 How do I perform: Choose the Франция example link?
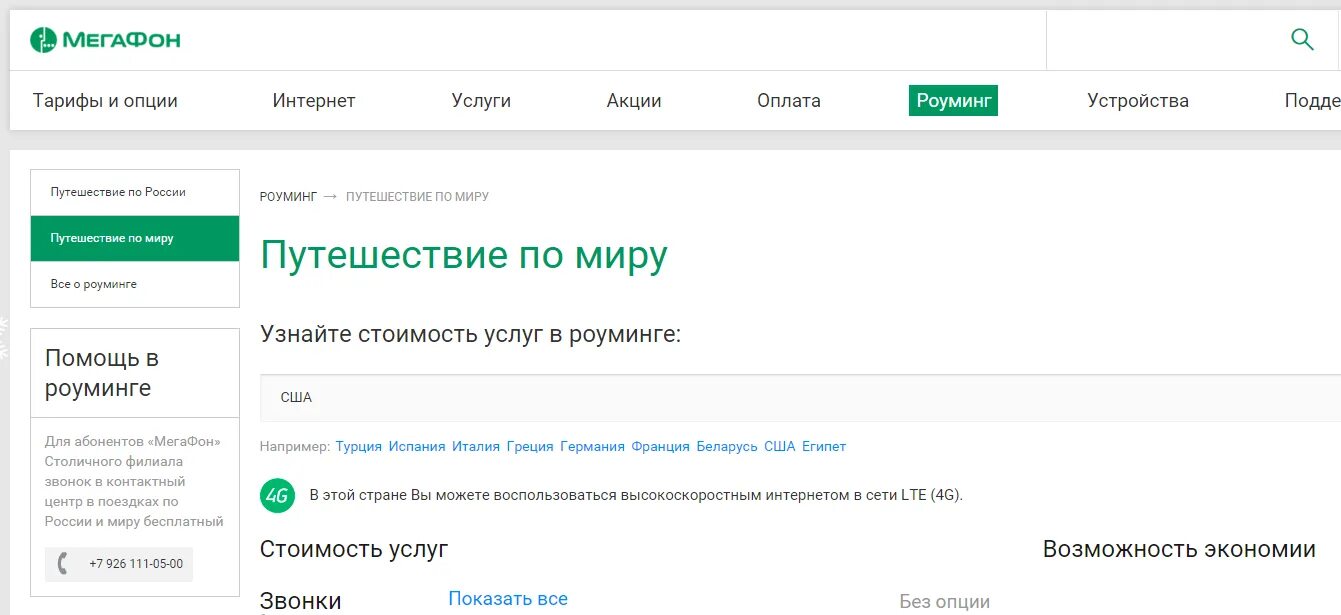(661, 447)
